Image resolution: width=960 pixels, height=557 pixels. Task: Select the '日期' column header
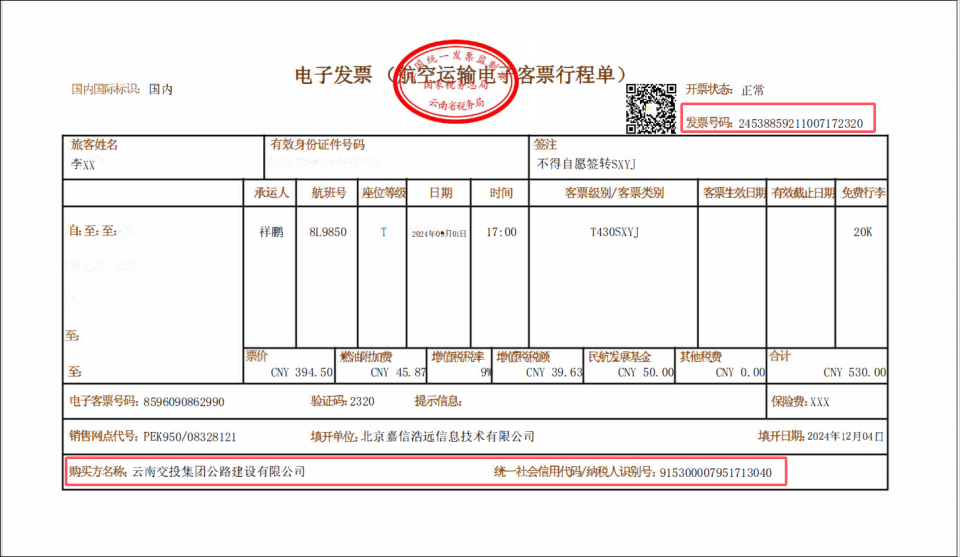tap(440, 193)
